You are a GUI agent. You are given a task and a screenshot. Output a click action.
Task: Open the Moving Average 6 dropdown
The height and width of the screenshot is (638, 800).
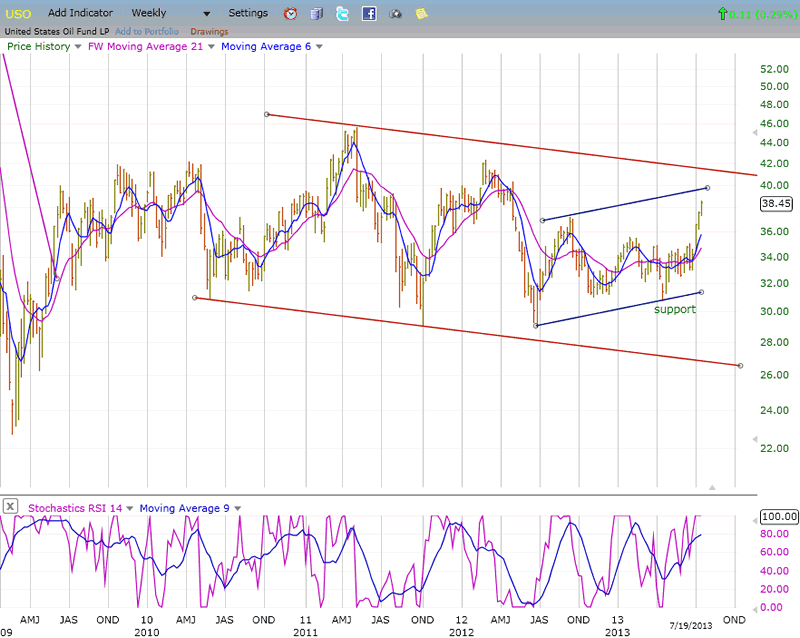(x=318, y=47)
